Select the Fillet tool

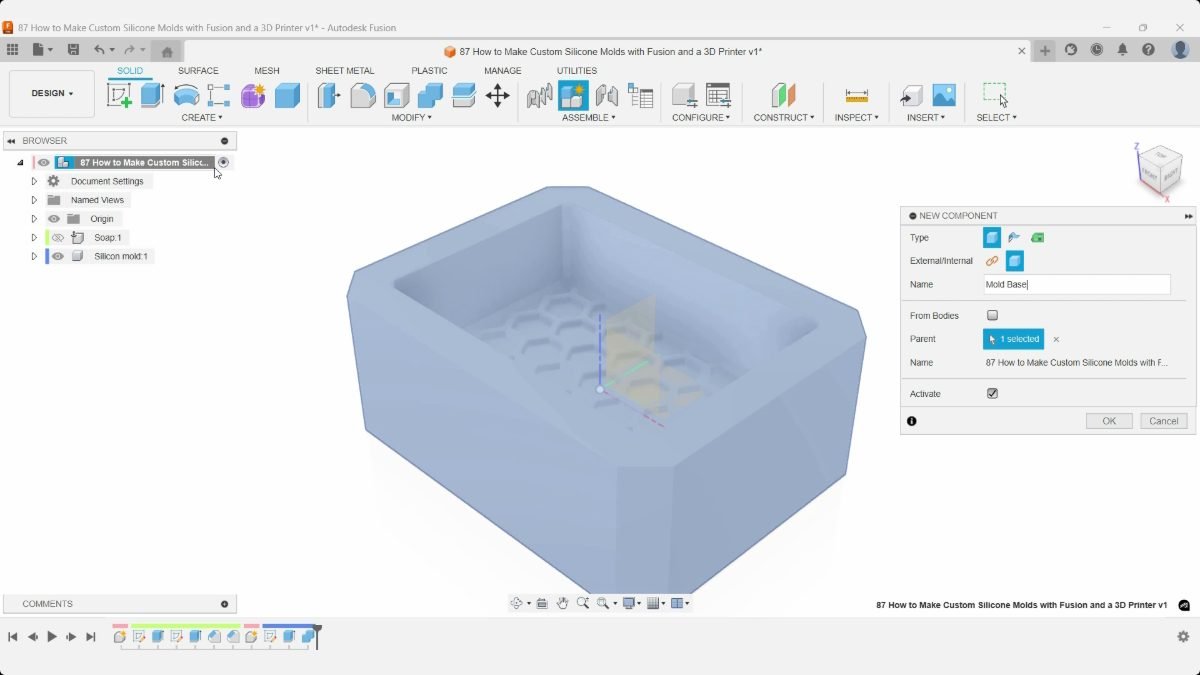tap(363, 95)
